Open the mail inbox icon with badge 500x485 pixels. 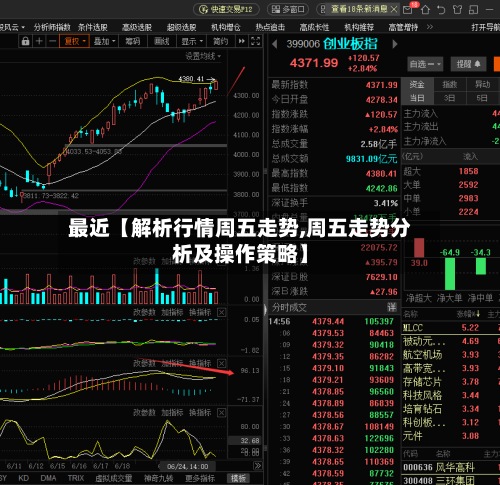[408, 10]
